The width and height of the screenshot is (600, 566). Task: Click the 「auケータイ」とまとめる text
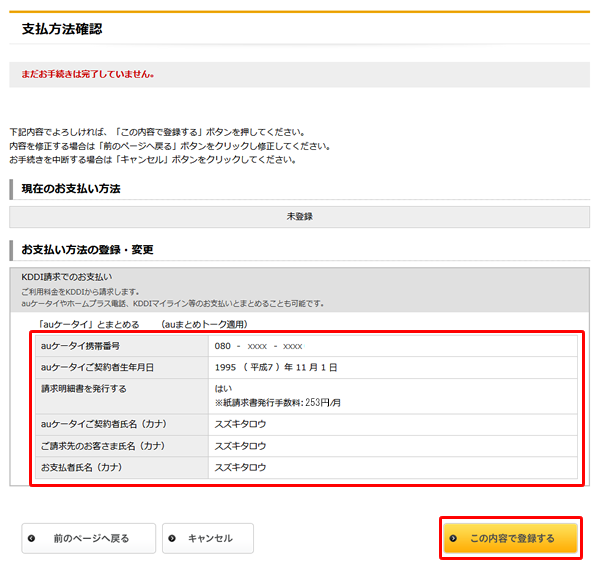click(x=88, y=324)
